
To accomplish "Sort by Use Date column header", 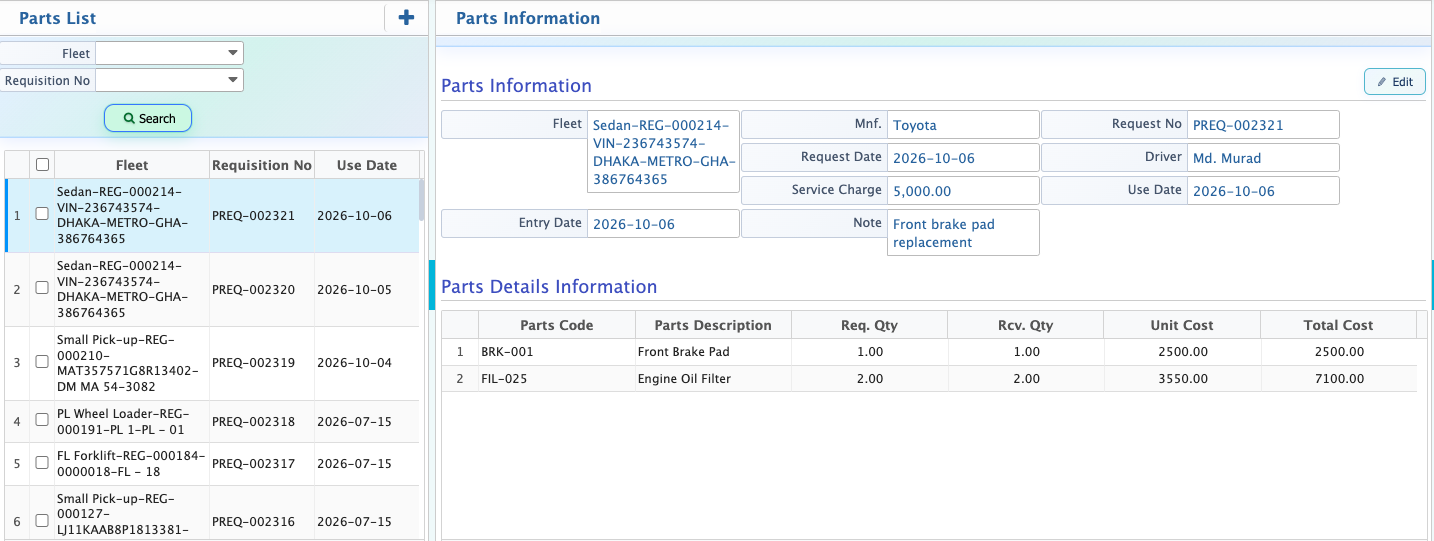I will coord(367,165).
